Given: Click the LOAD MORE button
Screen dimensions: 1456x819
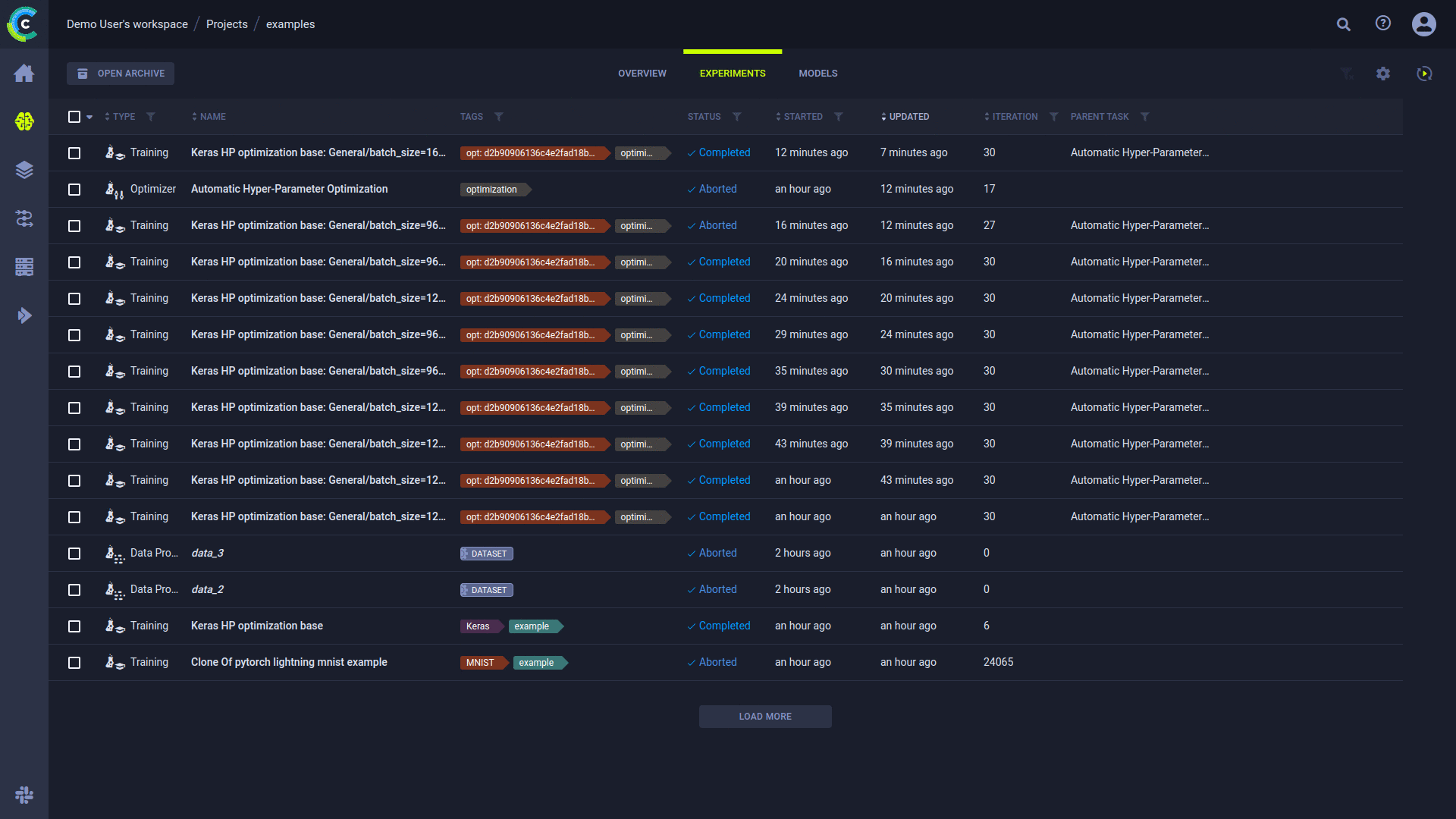Looking at the screenshot, I should coord(764,716).
